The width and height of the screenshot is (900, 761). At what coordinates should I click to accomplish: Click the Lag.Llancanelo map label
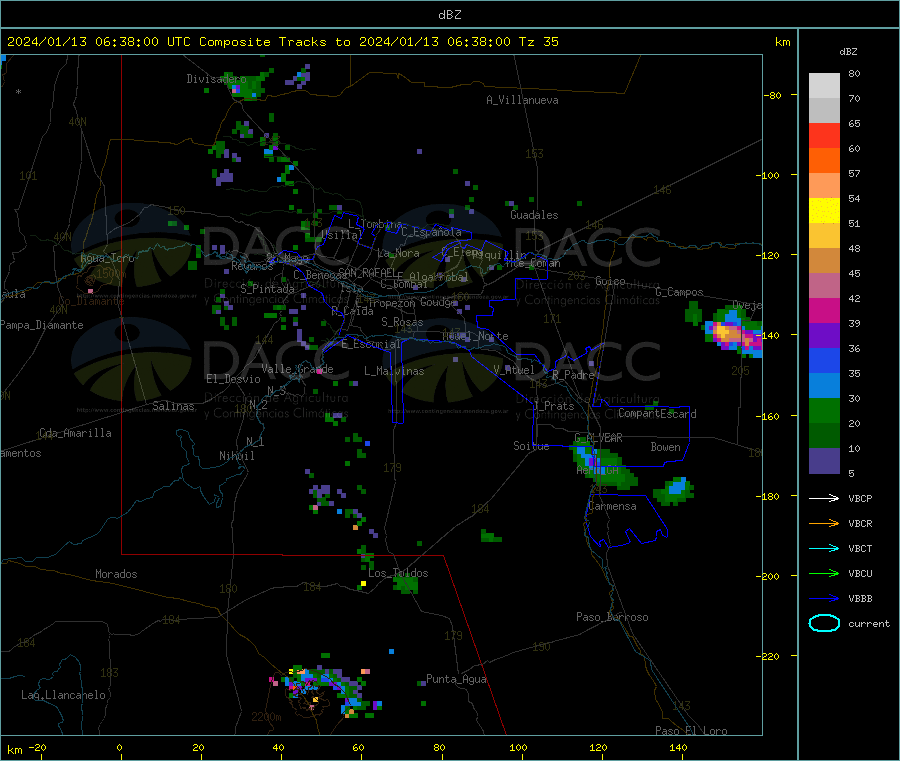pos(63,695)
